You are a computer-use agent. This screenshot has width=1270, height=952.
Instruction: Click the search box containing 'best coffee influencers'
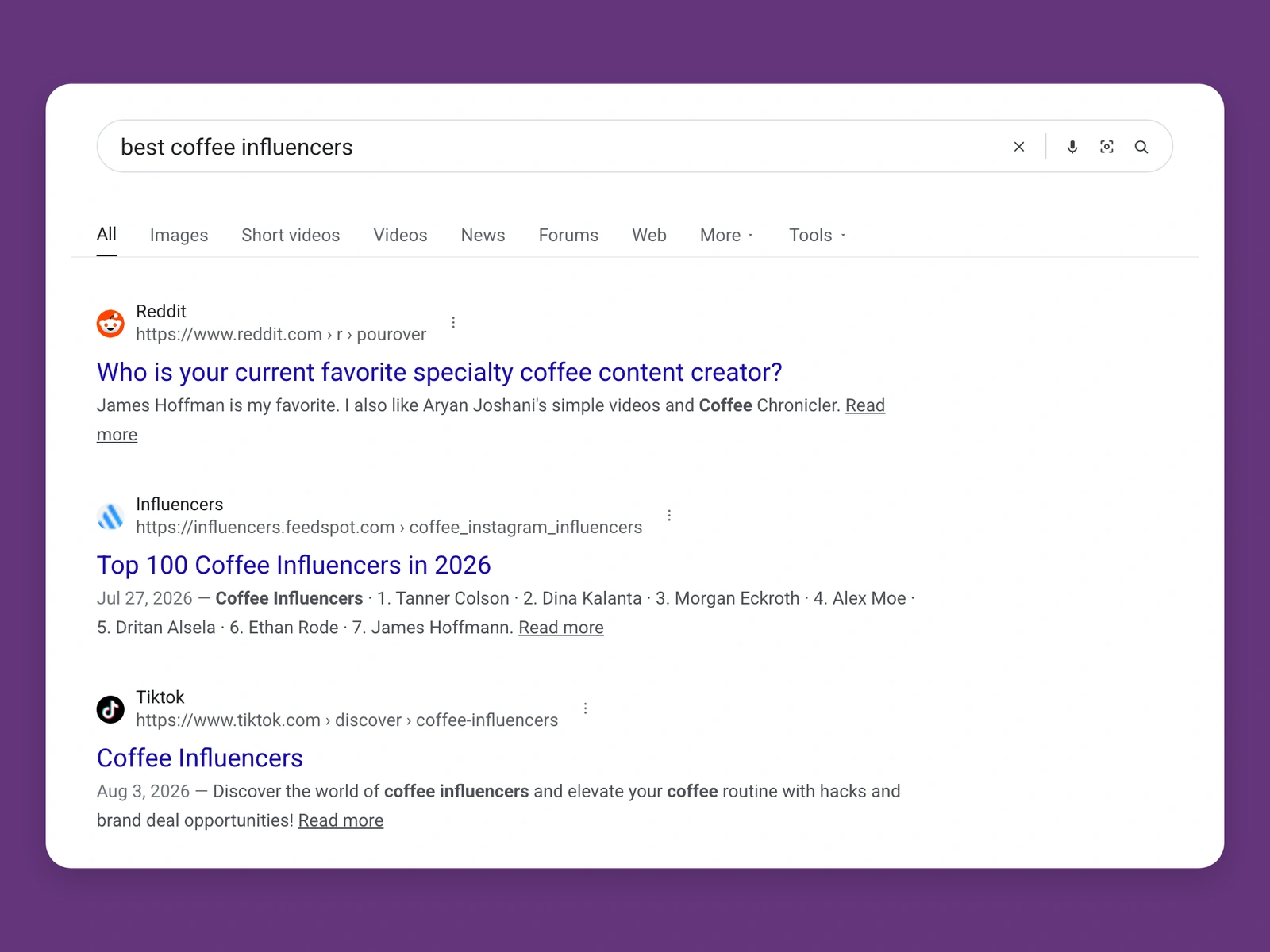click(x=634, y=146)
